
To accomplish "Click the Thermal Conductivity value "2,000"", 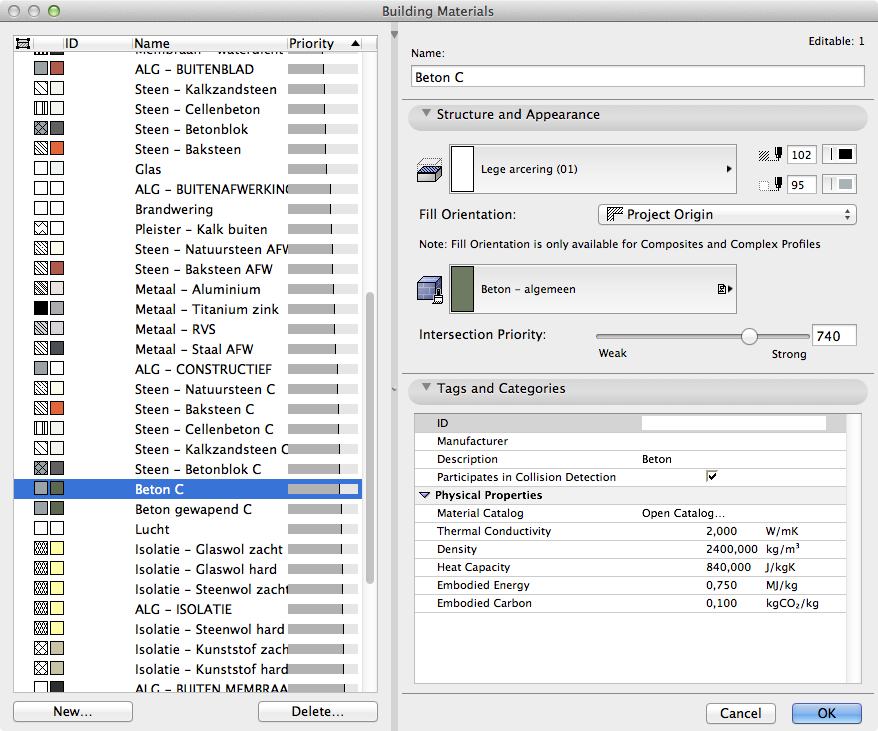I will [721, 531].
